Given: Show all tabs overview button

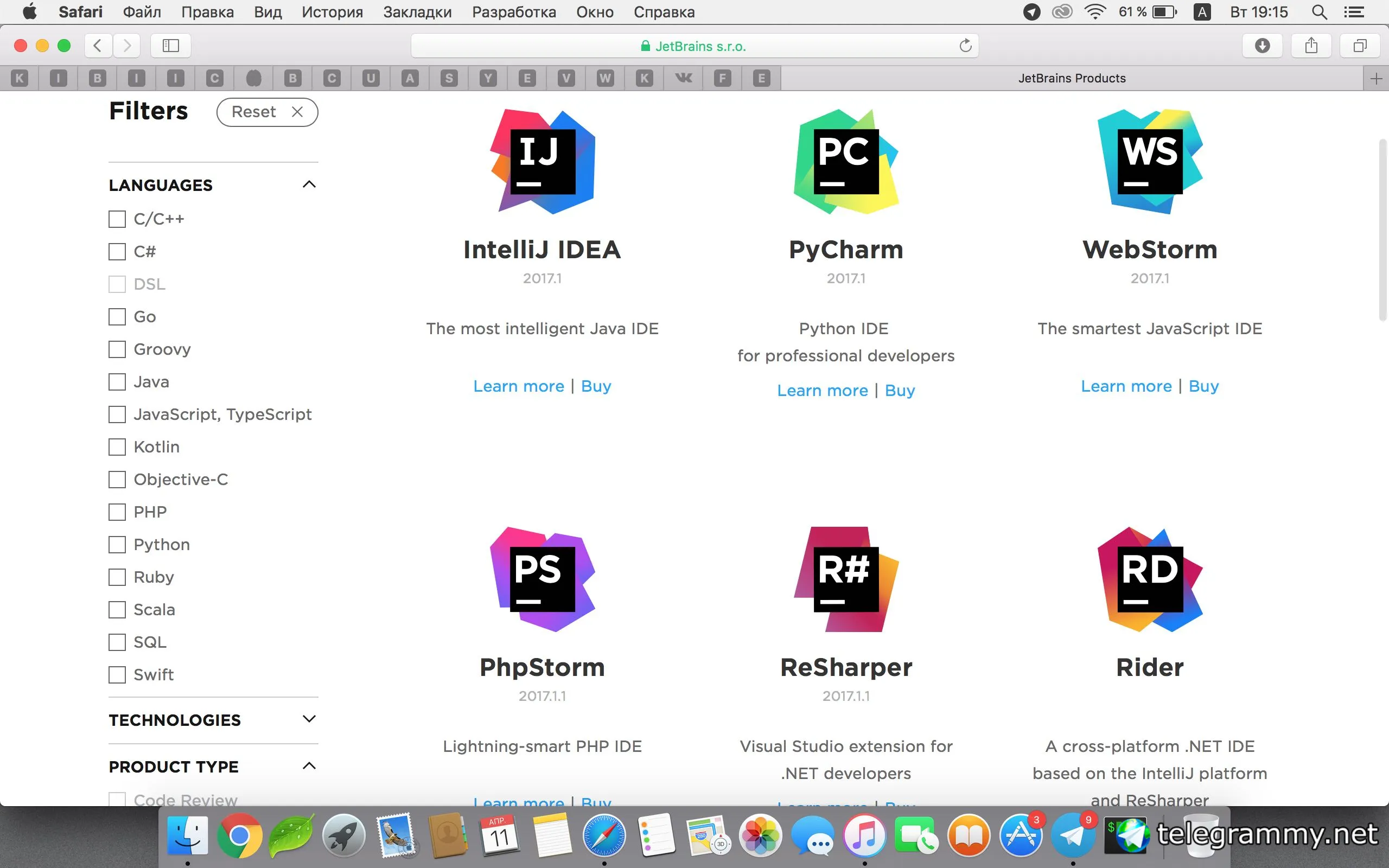Looking at the screenshot, I should click(x=1360, y=46).
